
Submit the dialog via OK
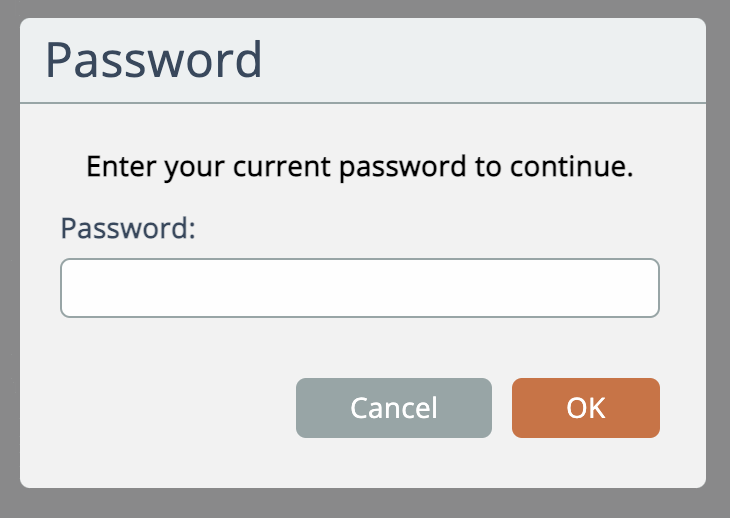click(585, 408)
